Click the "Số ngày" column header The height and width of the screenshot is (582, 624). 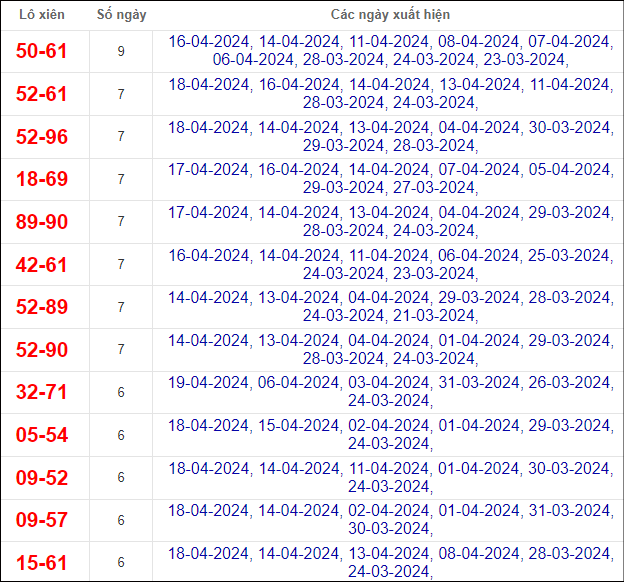[x=120, y=15]
